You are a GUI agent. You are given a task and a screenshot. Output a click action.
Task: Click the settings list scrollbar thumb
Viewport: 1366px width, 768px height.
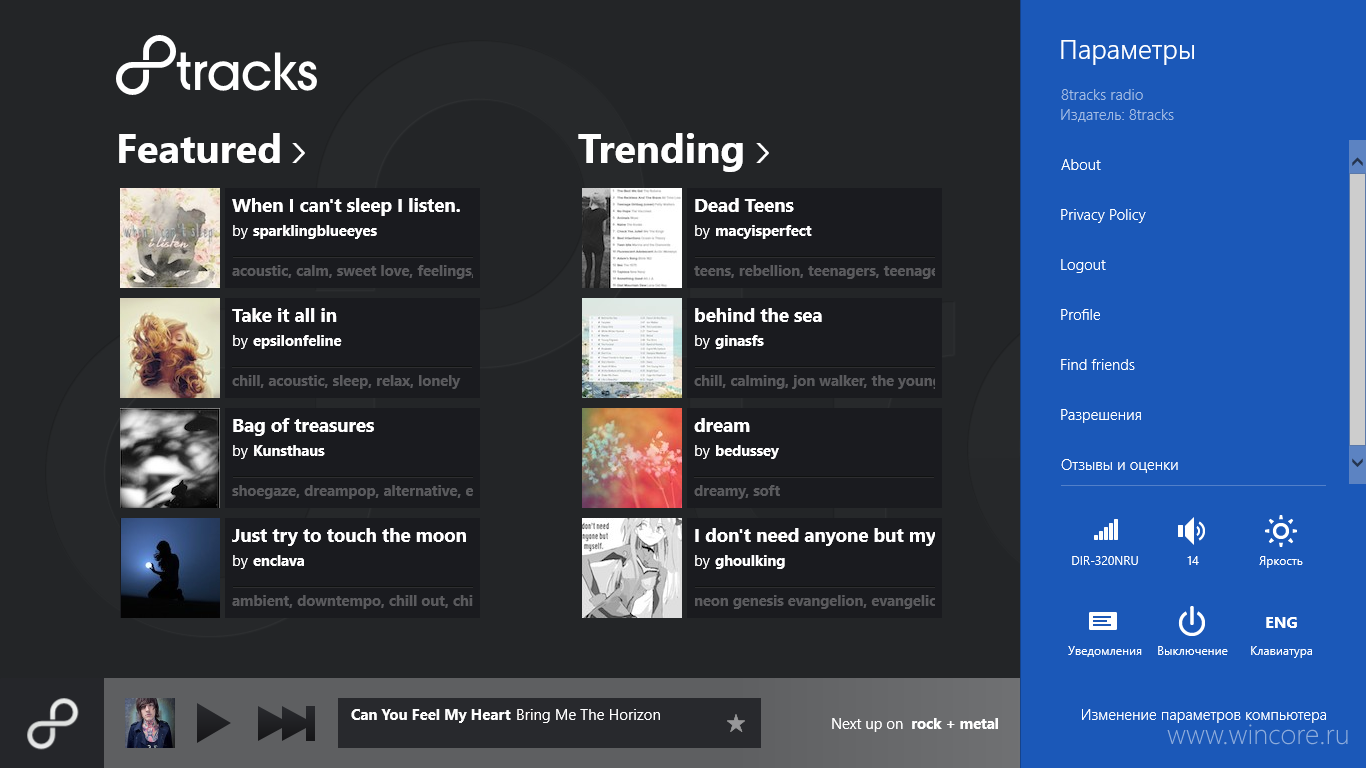tap(1357, 309)
